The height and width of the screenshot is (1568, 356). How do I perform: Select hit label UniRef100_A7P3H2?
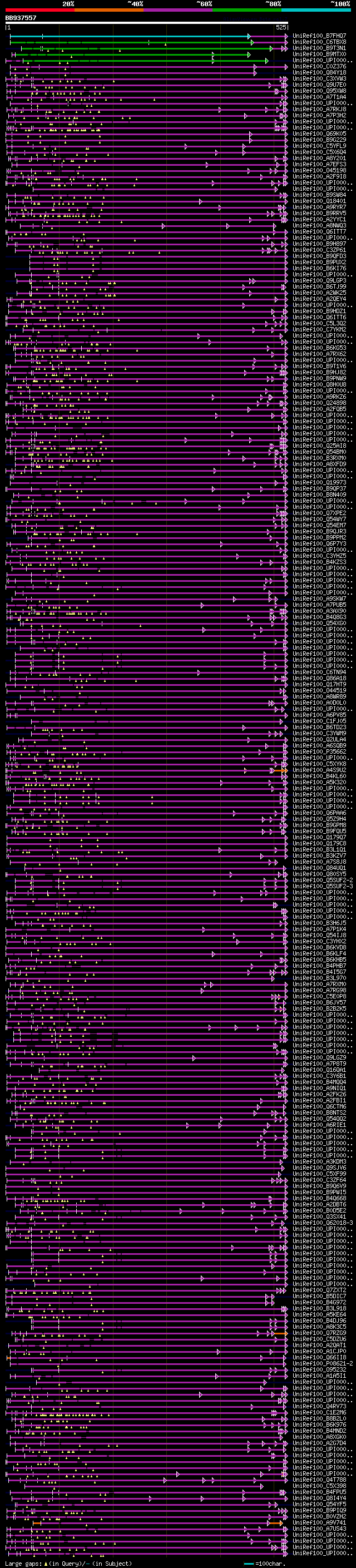[x=319, y=115]
